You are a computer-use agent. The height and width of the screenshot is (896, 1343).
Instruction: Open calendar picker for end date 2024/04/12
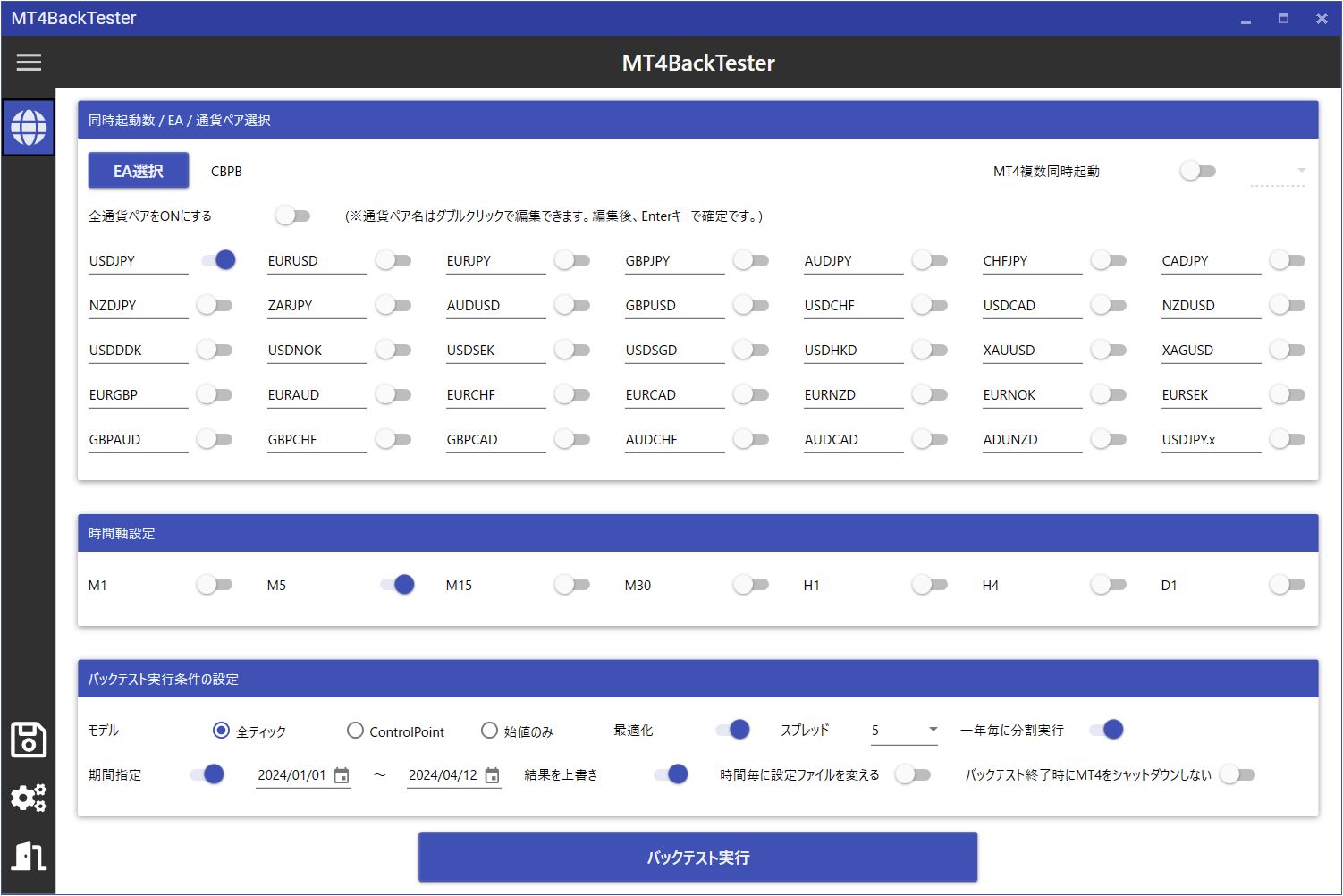point(493,775)
